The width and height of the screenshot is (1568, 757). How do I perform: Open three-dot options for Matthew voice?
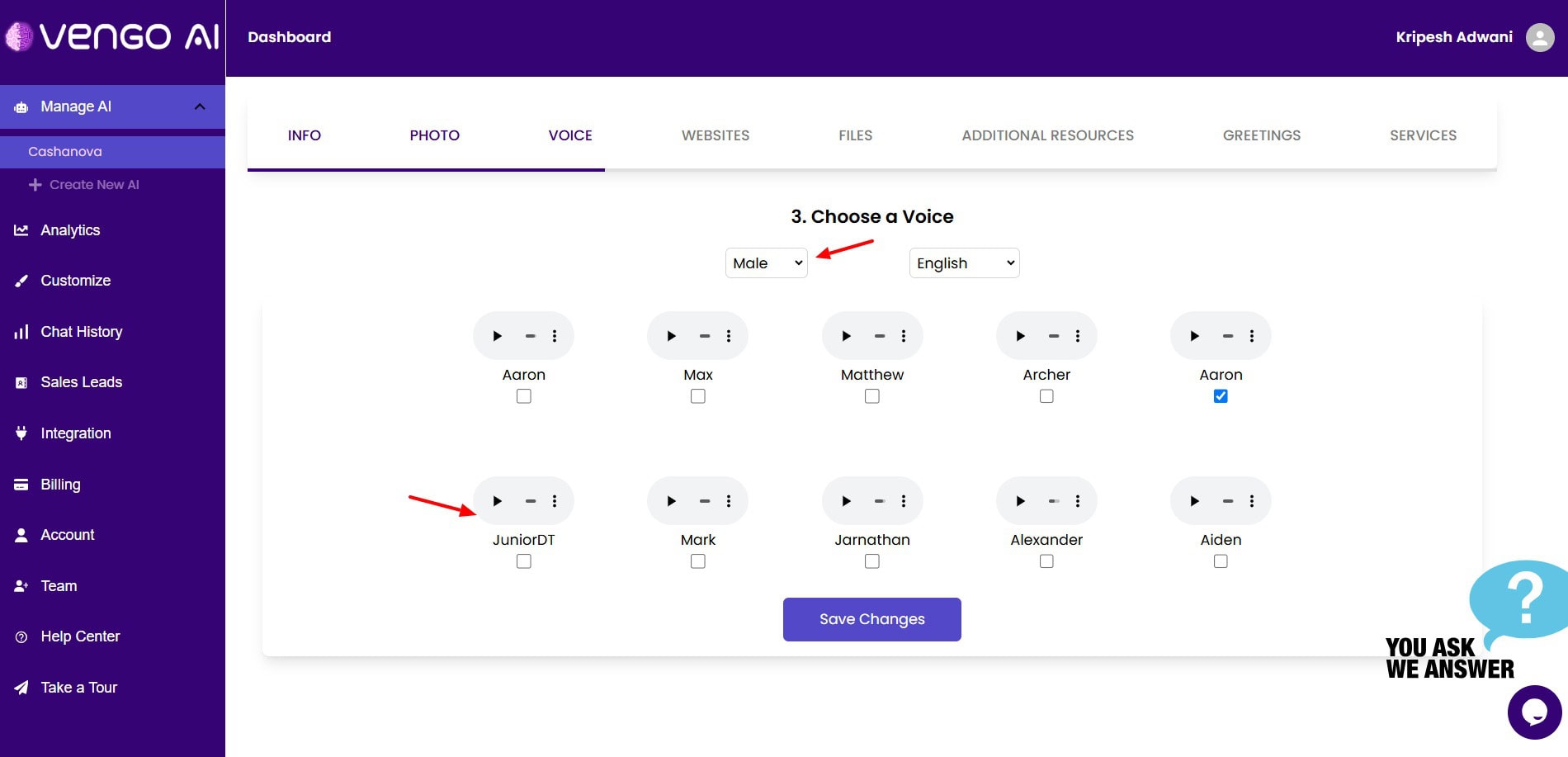tap(904, 336)
